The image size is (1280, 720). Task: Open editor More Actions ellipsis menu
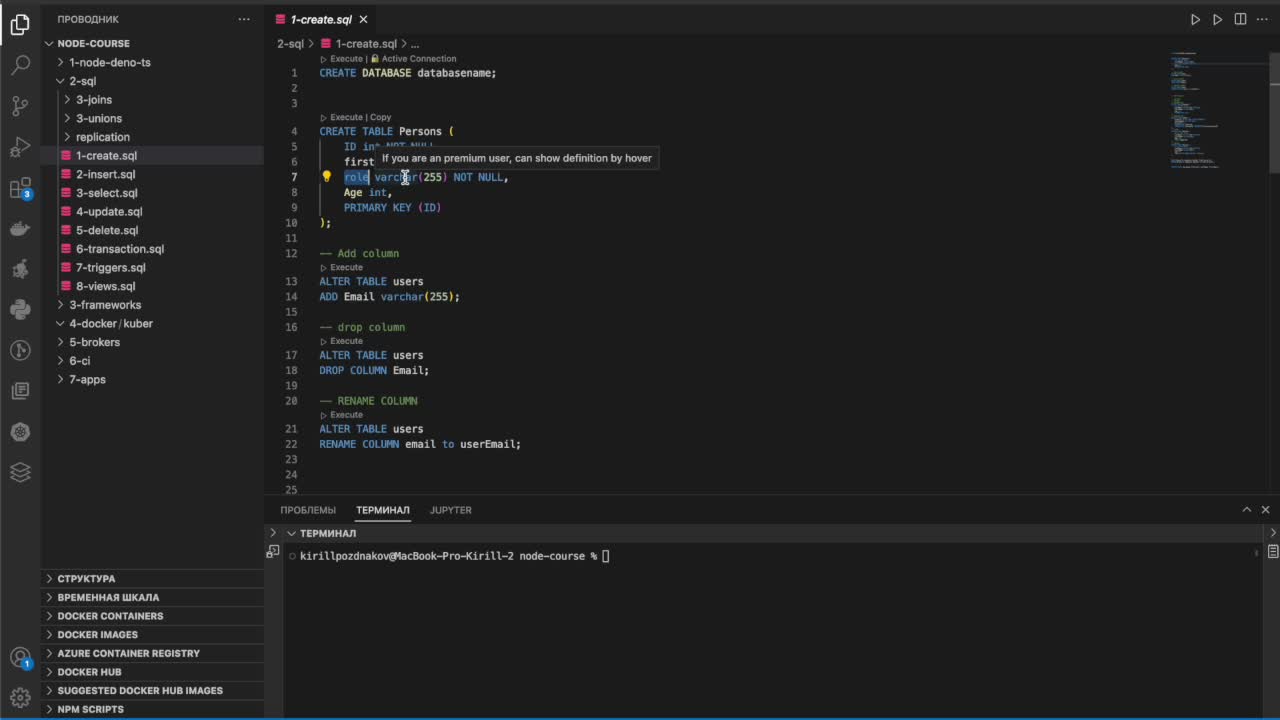click(1262, 19)
